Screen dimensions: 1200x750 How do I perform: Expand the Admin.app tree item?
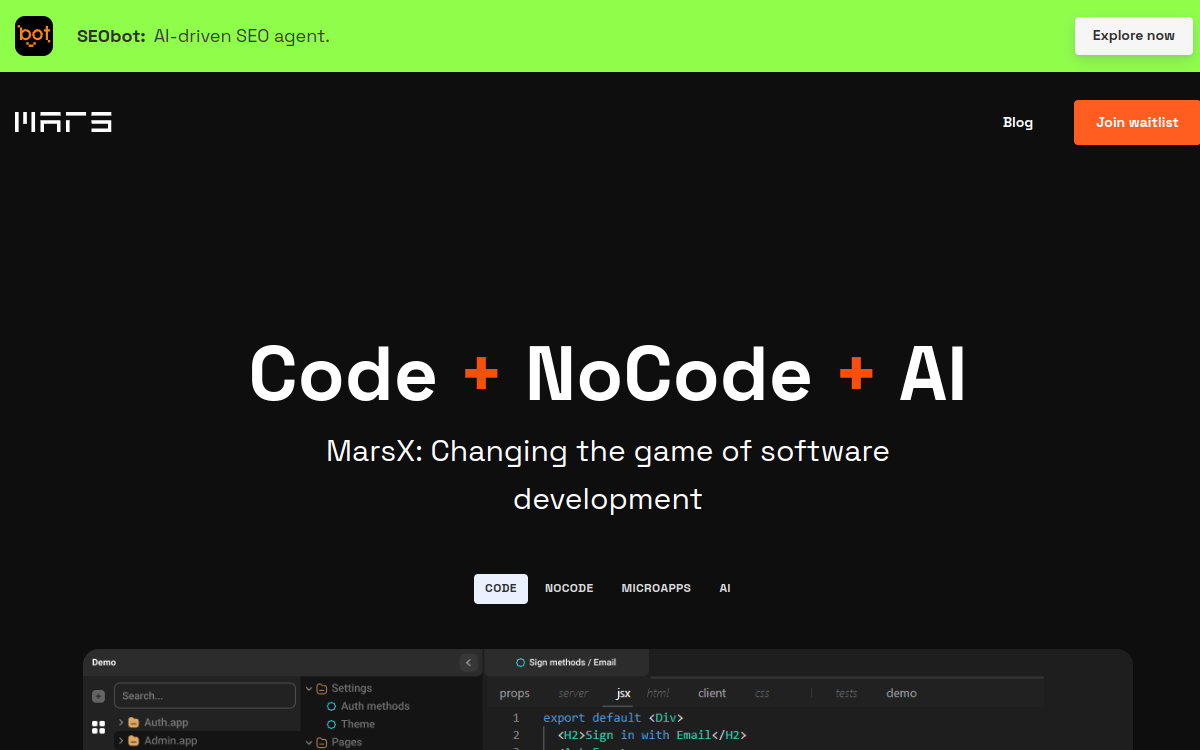(x=121, y=741)
